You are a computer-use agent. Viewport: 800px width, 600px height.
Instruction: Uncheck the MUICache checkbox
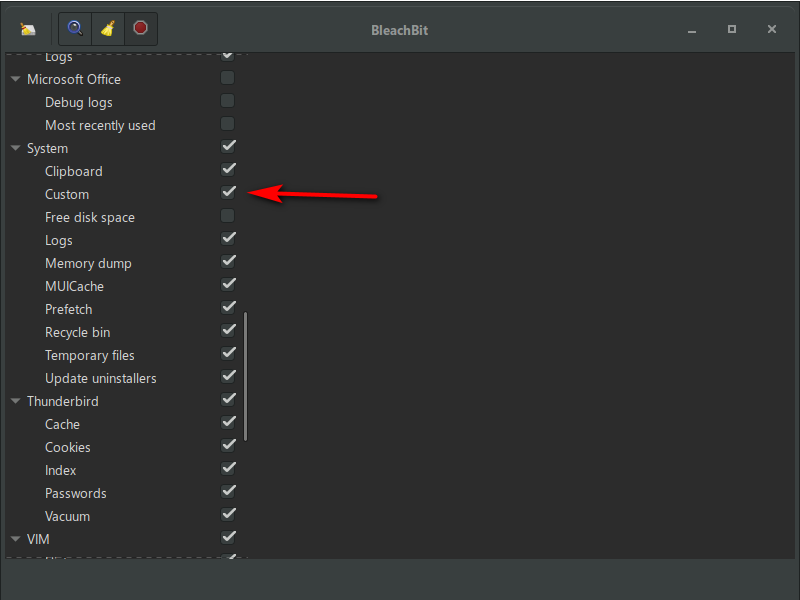pyautogui.click(x=228, y=285)
